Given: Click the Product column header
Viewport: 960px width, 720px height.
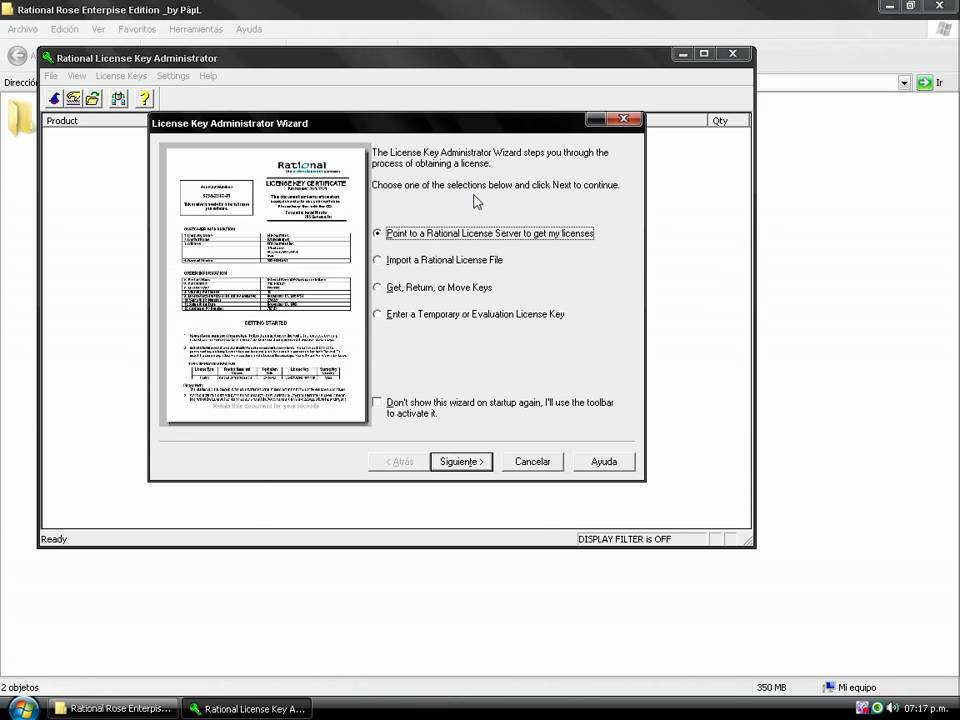Looking at the screenshot, I should click(95, 121).
